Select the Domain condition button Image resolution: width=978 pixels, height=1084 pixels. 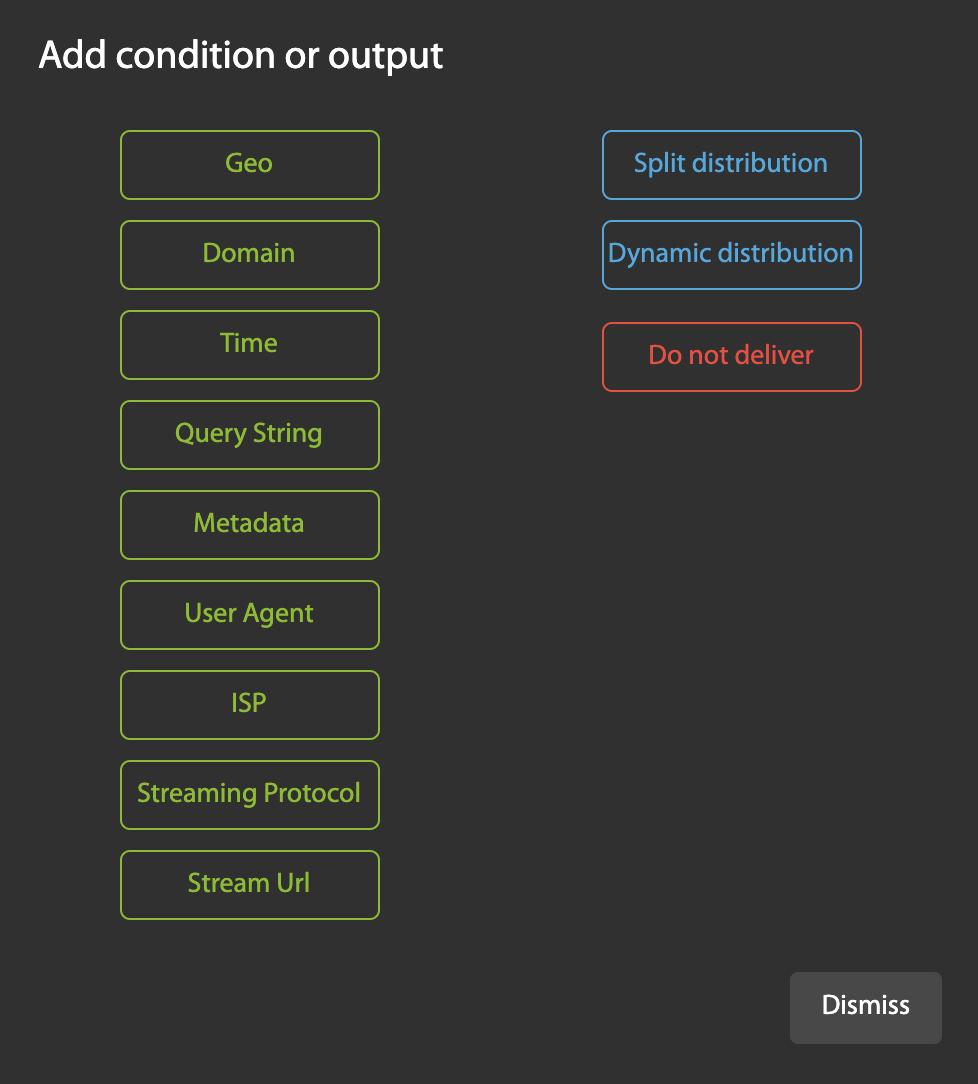pos(250,255)
